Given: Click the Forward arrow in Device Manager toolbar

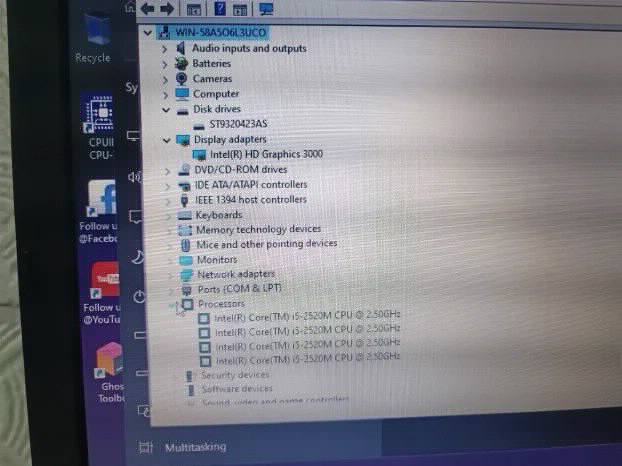Looking at the screenshot, I should coord(167,8).
